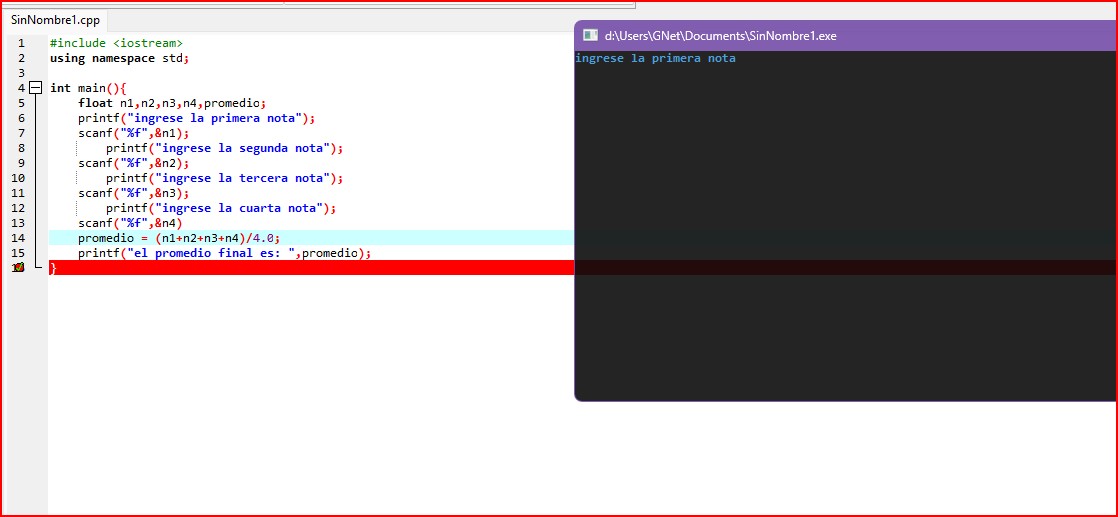Click the 'using namespace std' line

pyautogui.click(x=119, y=58)
